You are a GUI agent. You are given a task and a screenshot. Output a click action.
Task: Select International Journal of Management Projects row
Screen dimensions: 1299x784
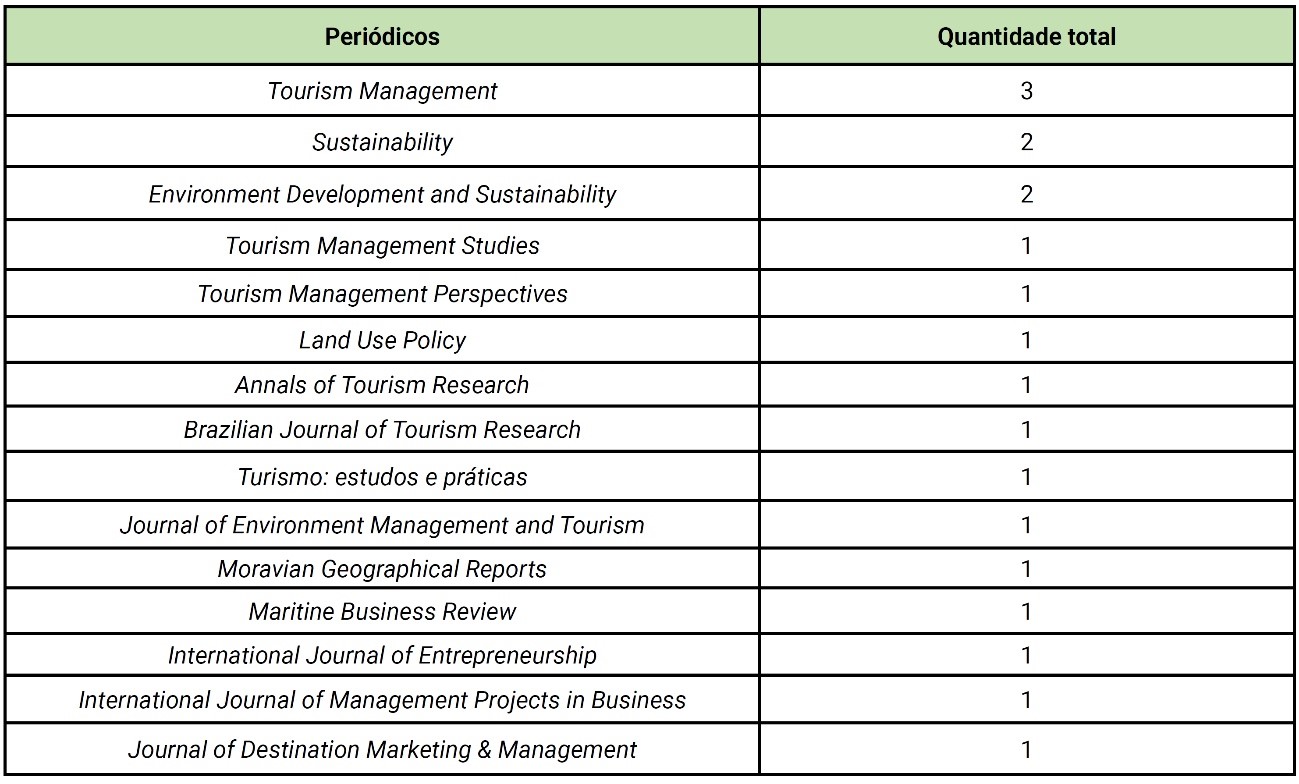tap(382, 700)
